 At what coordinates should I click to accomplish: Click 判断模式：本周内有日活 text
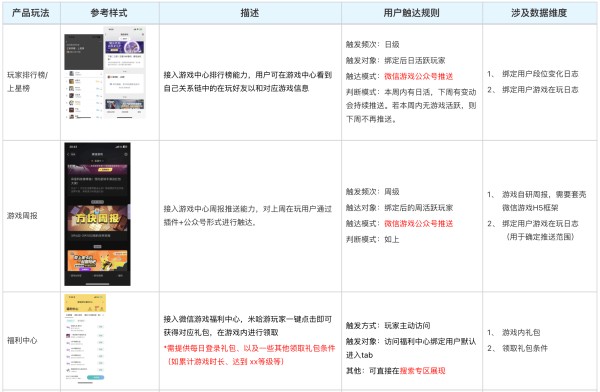(411, 106)
